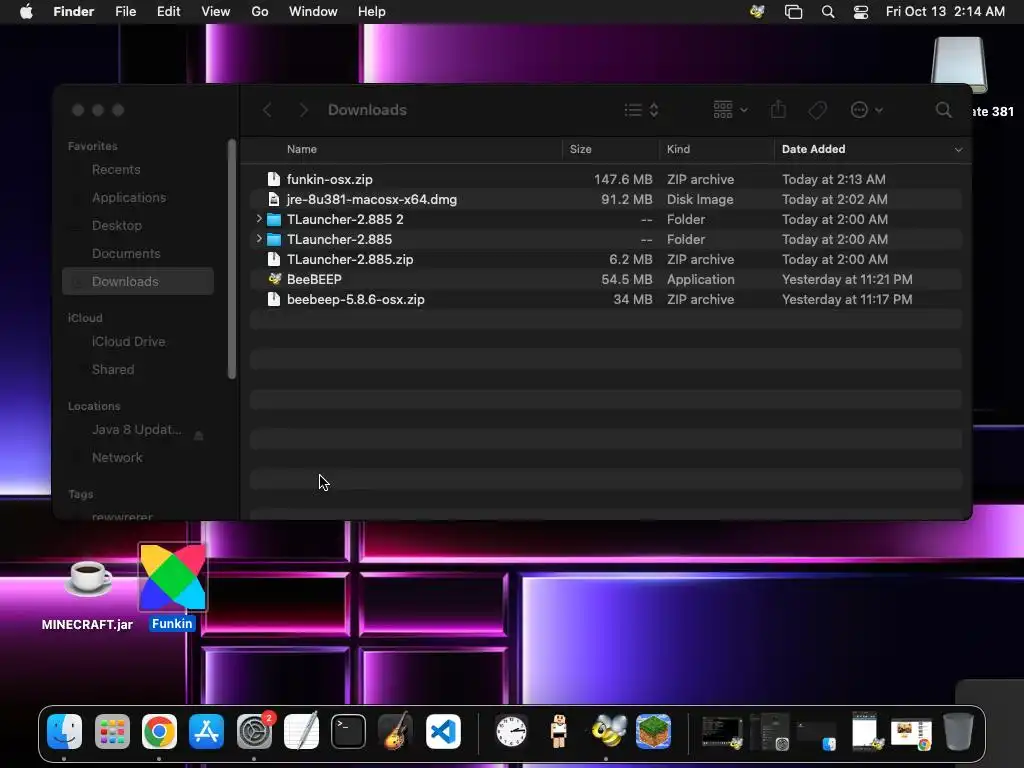Open Desktop in sidebar
Viewport: 1024px width, 768px height.
(x=116, y=225)
